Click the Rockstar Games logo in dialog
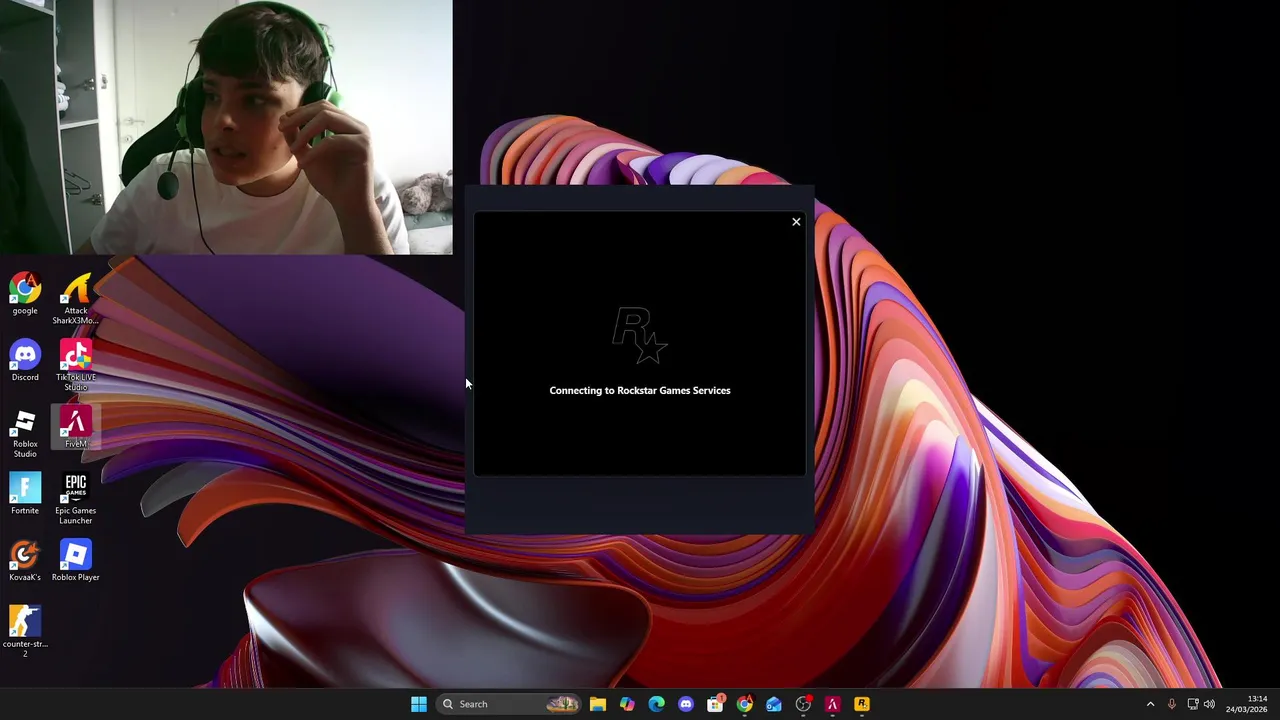The height and width of the screenshot is (720, 1280). 640,335
